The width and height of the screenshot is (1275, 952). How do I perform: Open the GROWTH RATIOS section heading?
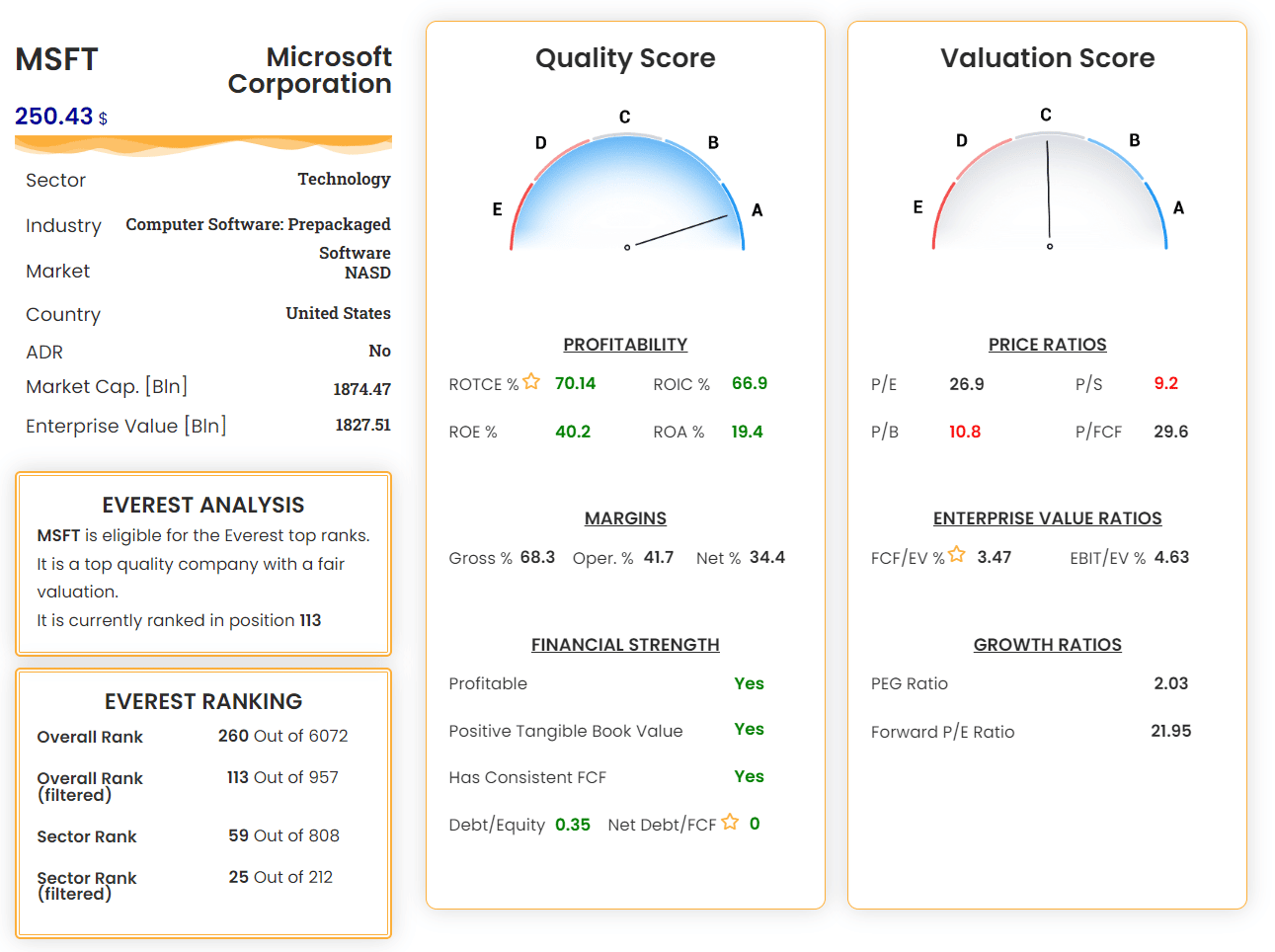click(x=1048, y=645)
